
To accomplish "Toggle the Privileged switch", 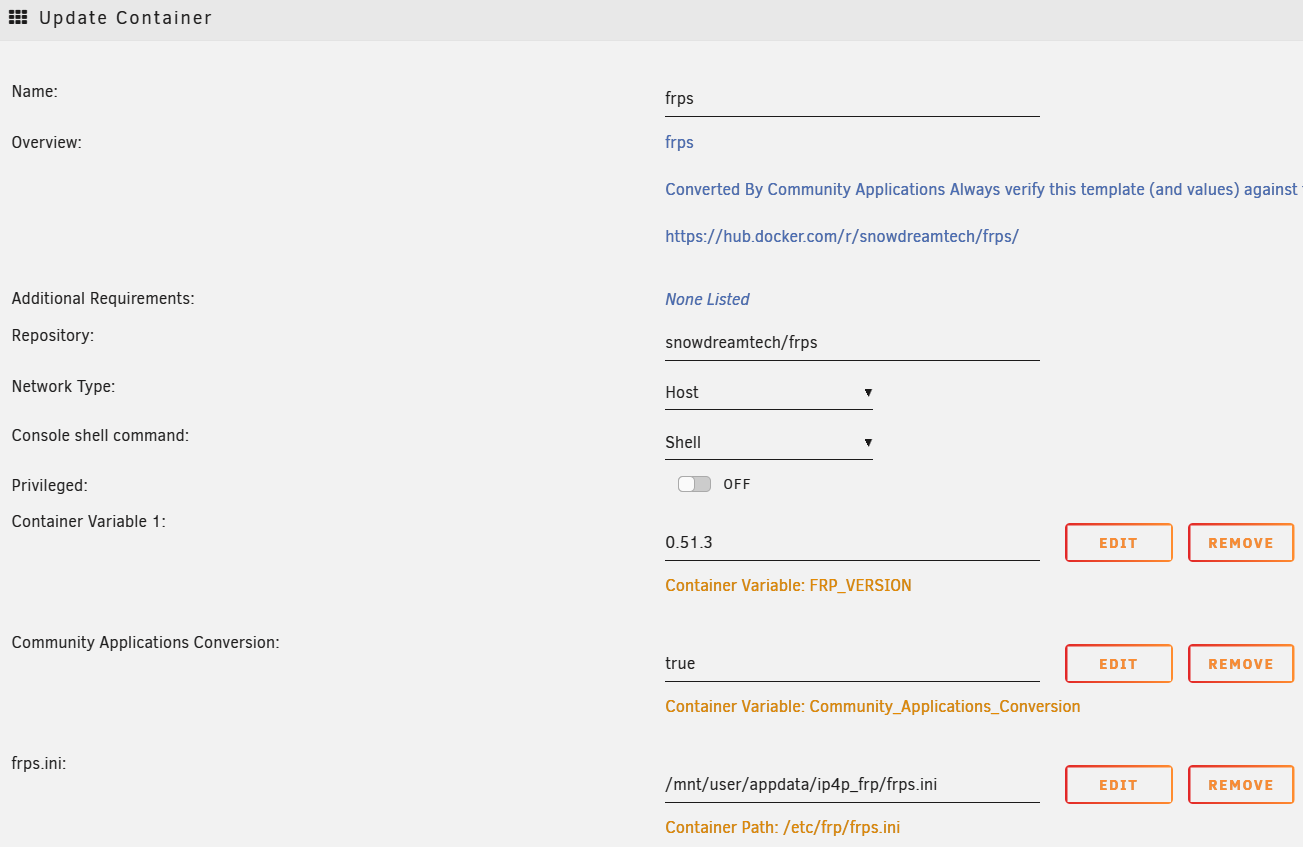I will (x=694, y=484).
